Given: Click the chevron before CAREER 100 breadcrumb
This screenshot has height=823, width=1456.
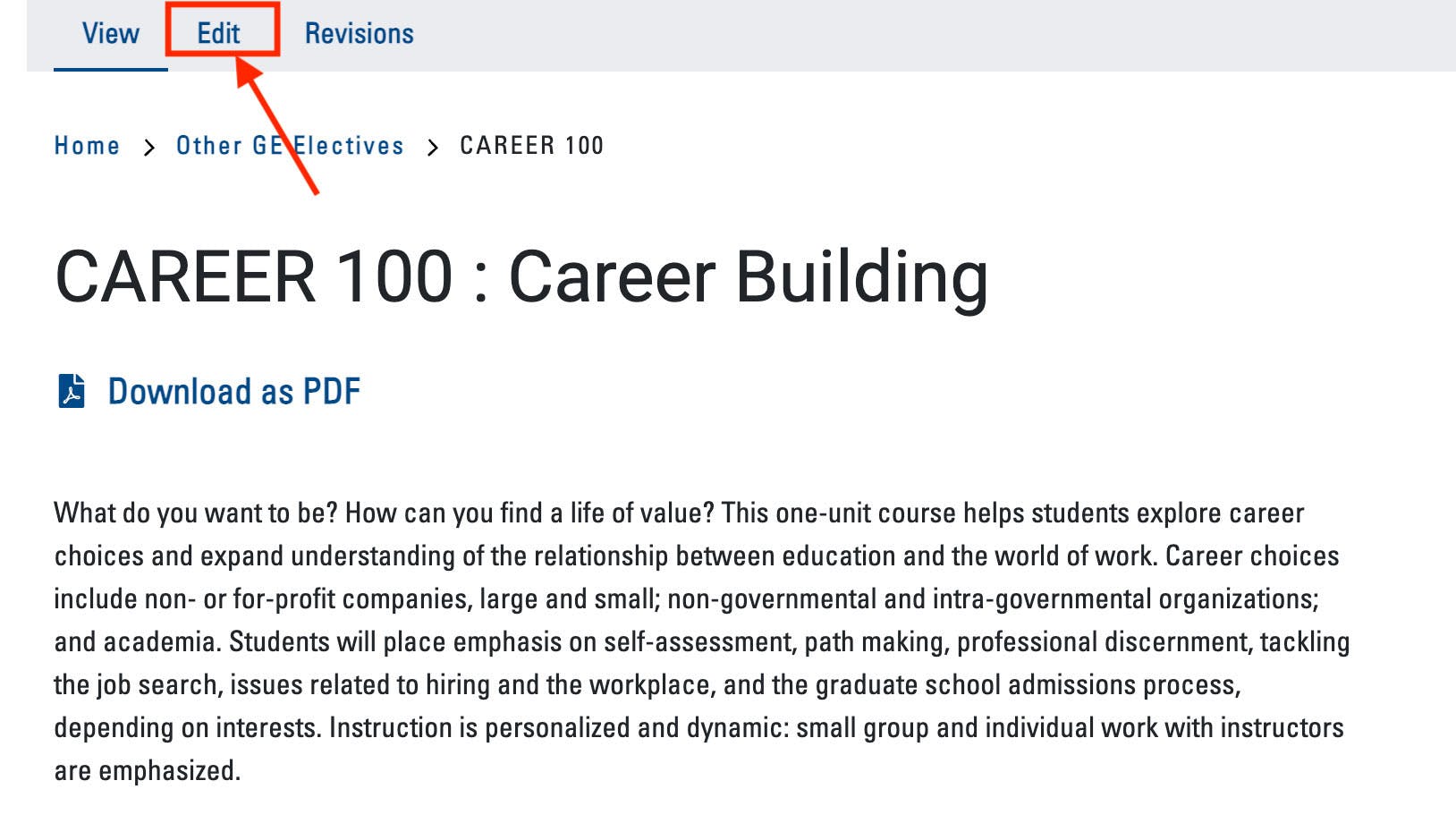Looking at the screenshot, I should (433, 147).
